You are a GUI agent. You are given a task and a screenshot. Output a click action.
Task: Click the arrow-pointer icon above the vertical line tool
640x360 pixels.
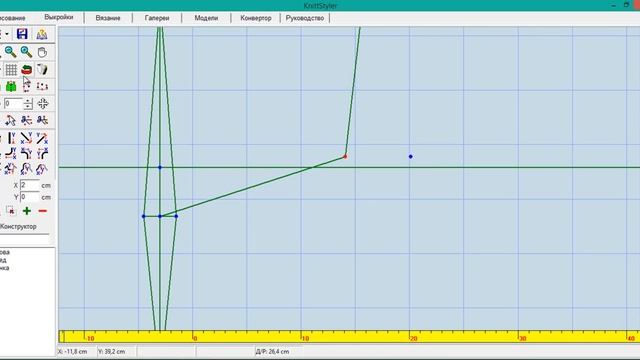click(x=11, y=120)
